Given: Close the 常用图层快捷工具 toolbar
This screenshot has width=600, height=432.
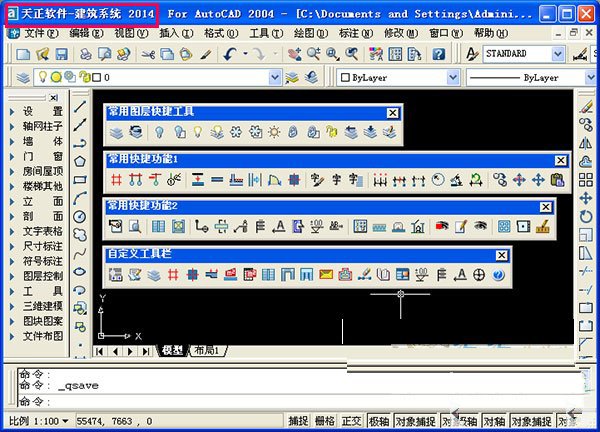Looking at the screenshot, I should pos(393,113).
